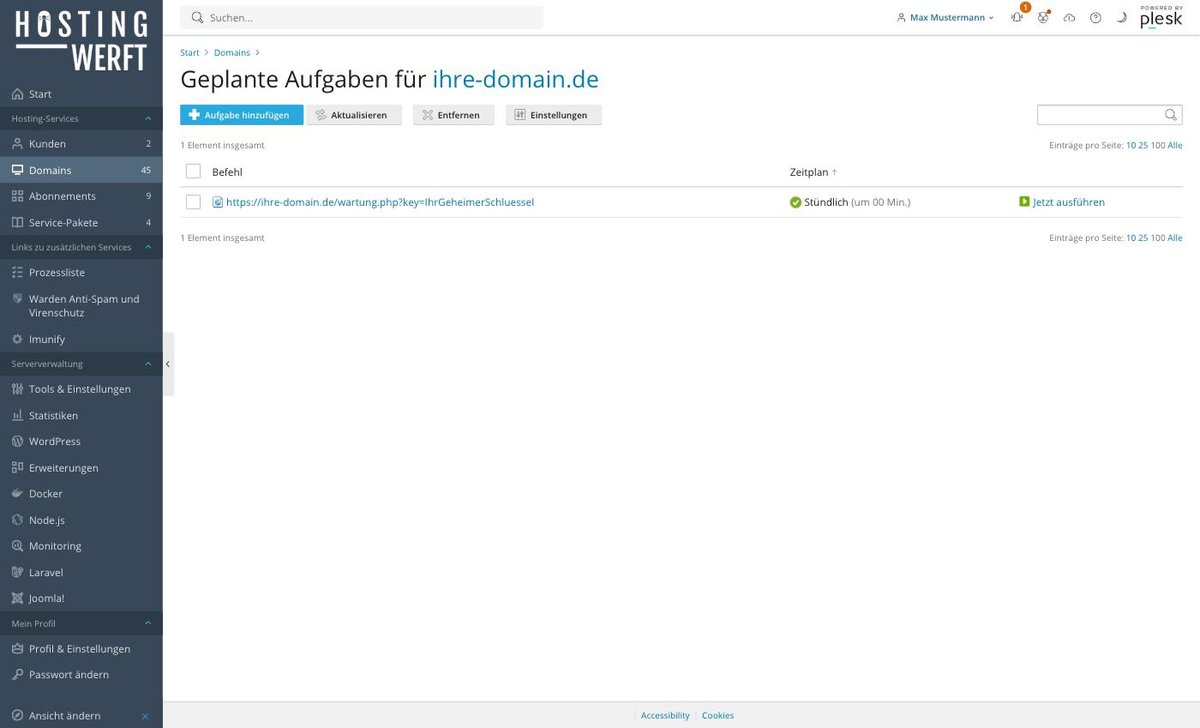Image resolution: width=1200 pixels, height=728 pixels.
Task: Open Profil & Einstellungen
Action: [81, 649]
